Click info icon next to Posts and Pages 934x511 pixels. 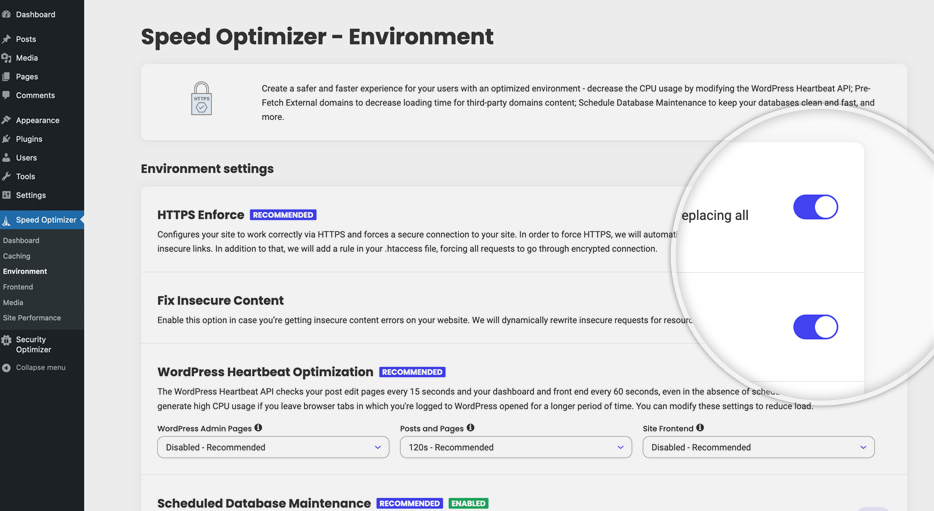(x=471, y=428)
